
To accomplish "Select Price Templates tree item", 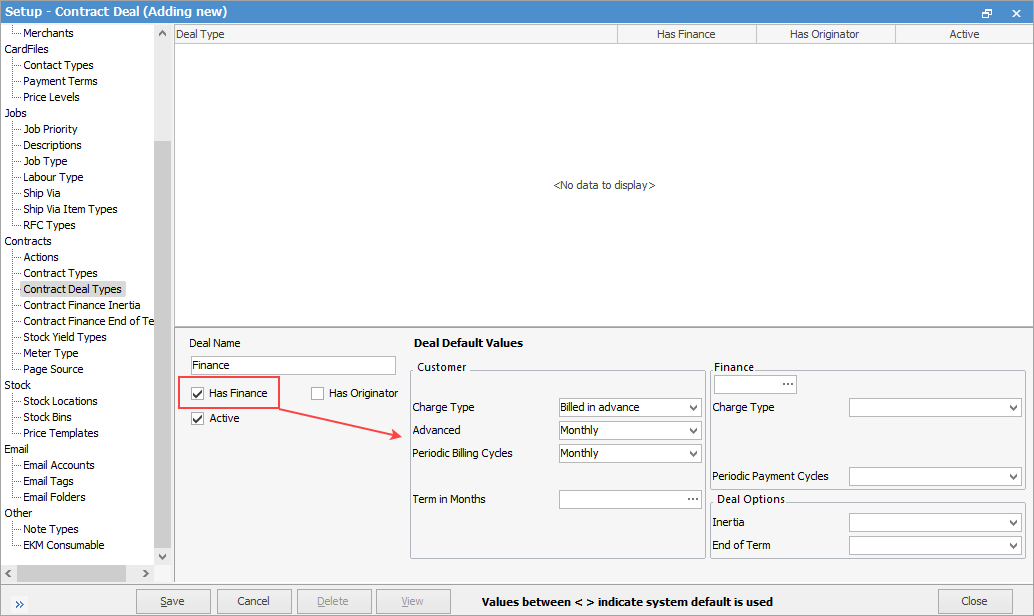I will [61, 433].
